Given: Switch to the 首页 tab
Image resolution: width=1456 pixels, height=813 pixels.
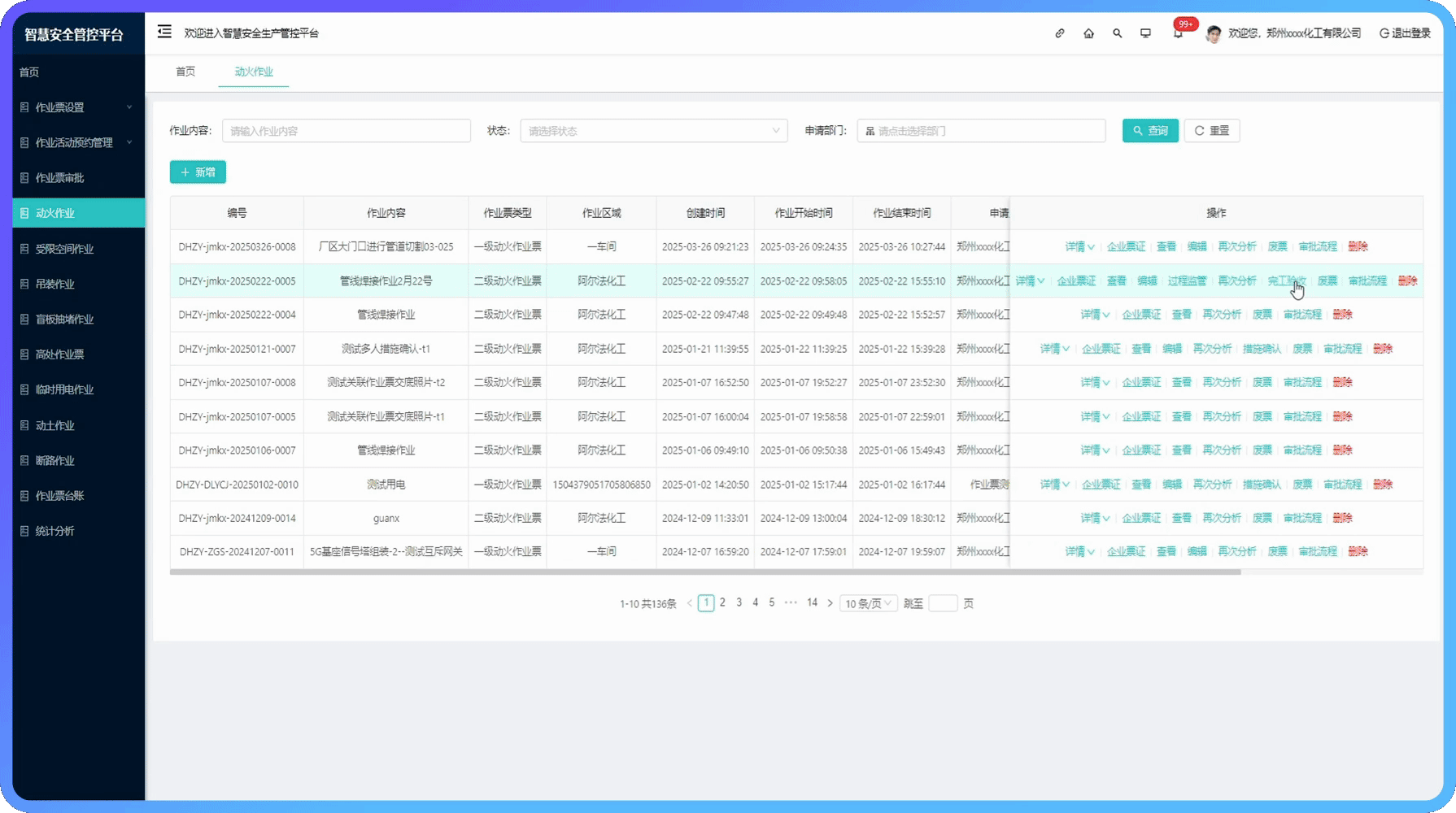Looking at the screenshot, I should point(185,72).
